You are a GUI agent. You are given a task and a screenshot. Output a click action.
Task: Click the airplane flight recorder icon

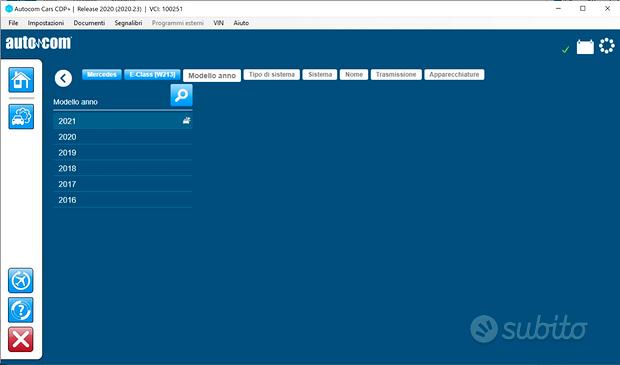[21, 280]
